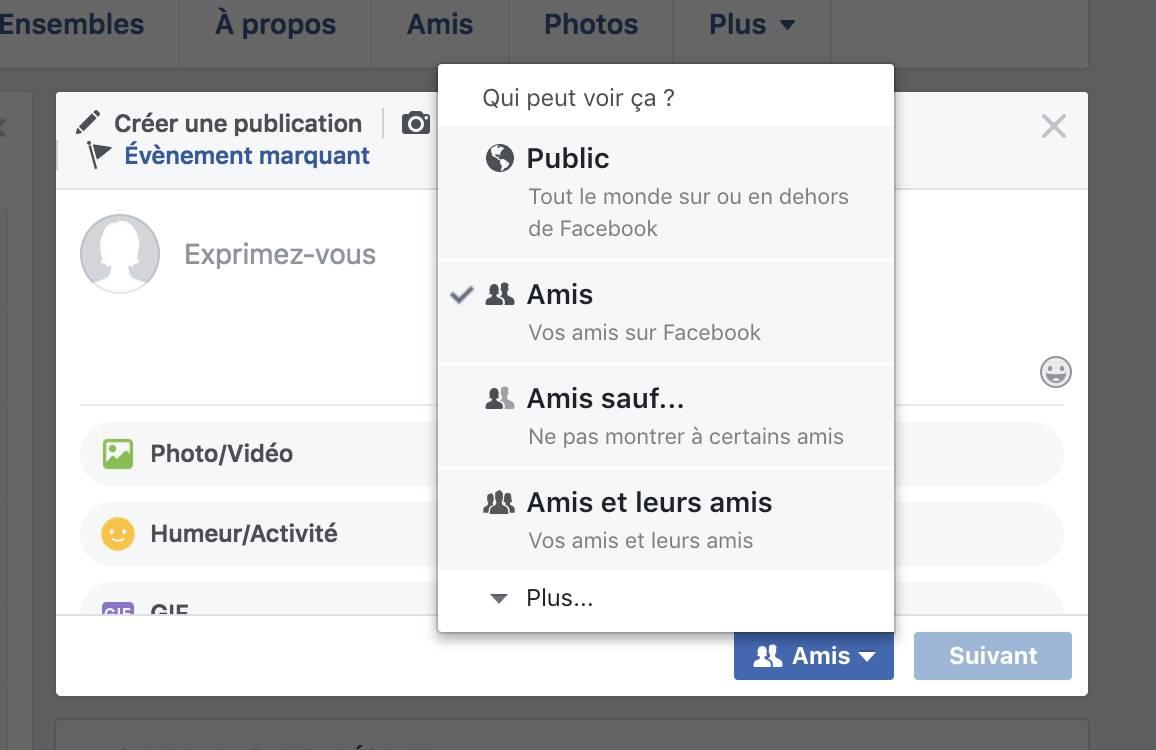This screenshot has height=750, width=1156.
Task: Choose Amis sauf... audience option
Action: tap(665, 416)
